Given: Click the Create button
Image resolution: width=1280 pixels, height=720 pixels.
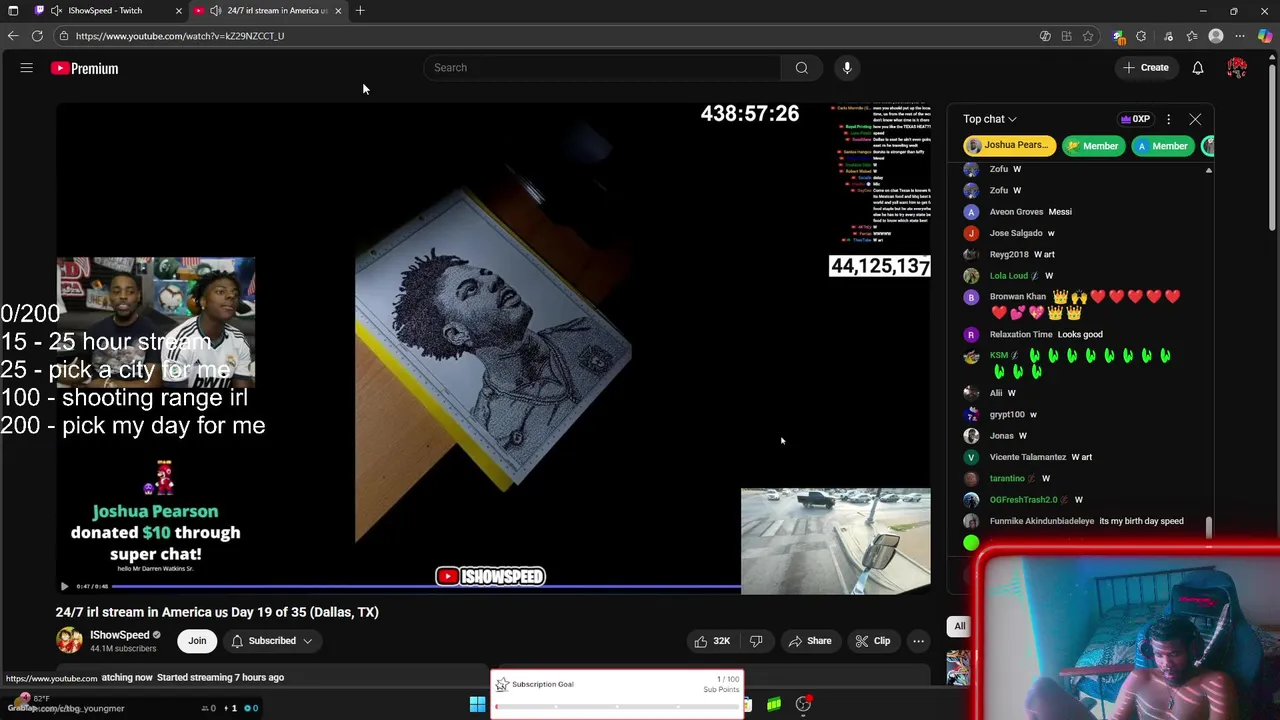Looking at the screenshot, I should 1145,68.
